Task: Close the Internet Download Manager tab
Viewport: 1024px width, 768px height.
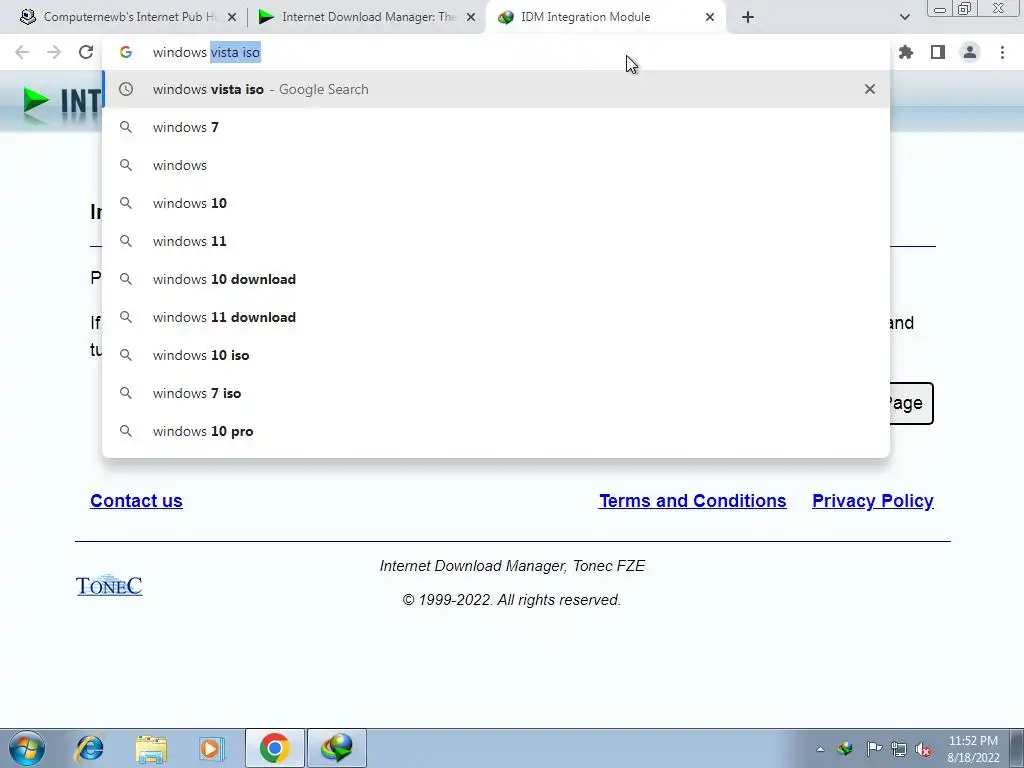Action: (x=471, y=17)
